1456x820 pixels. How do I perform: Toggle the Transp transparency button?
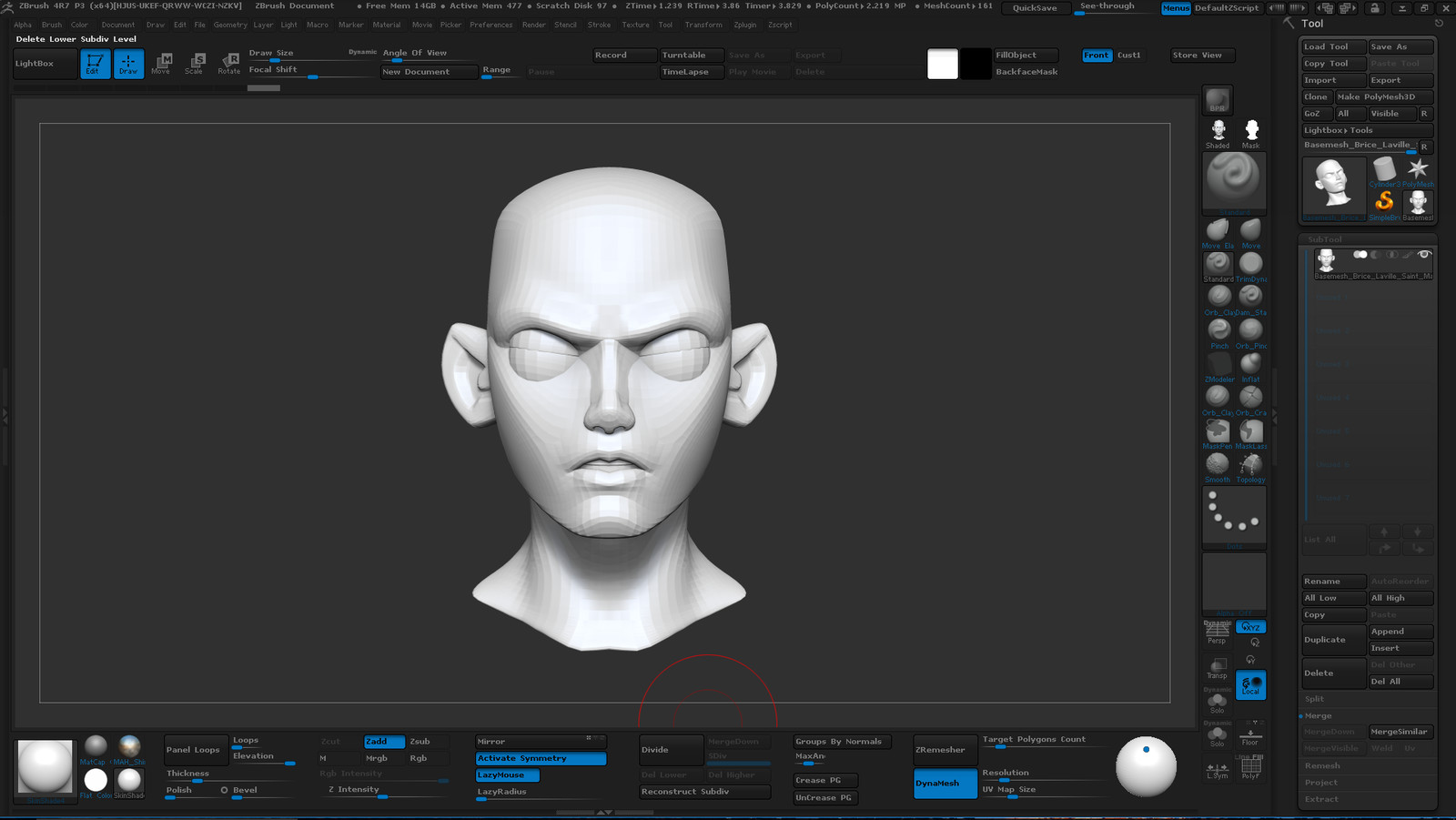[1218, 668]
